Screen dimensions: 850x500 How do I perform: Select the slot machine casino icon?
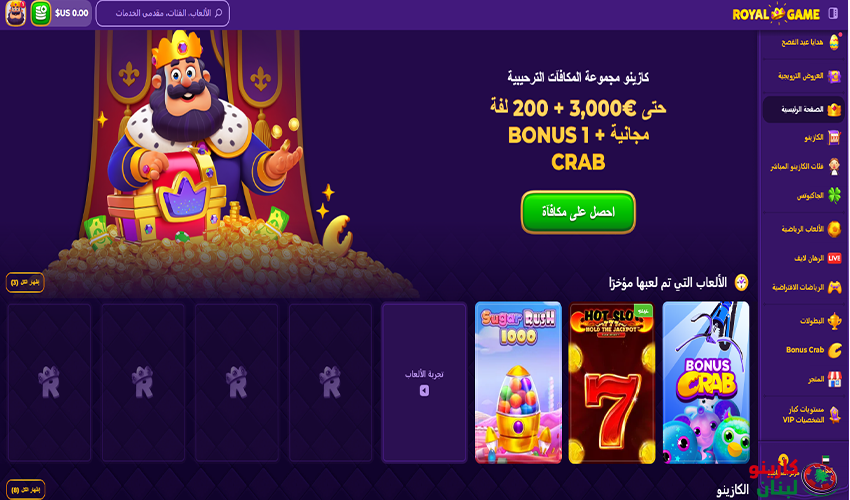[x=834, y=137]
